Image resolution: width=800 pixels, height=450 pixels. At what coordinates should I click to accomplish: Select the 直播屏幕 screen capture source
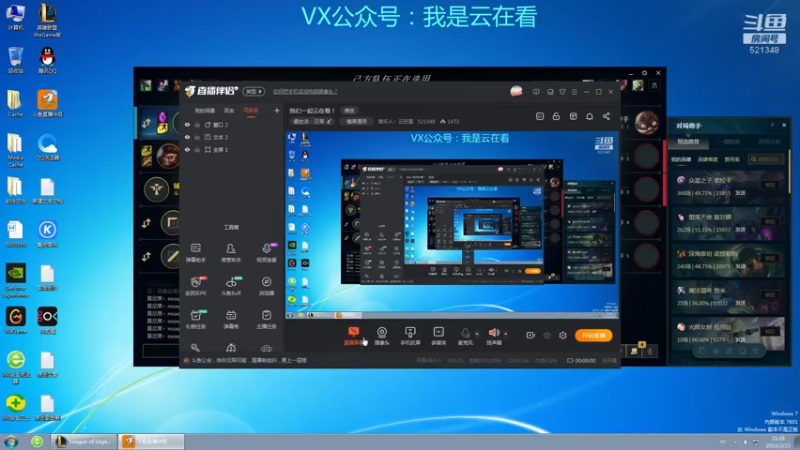pyautogui.click(x=353, y=336)
